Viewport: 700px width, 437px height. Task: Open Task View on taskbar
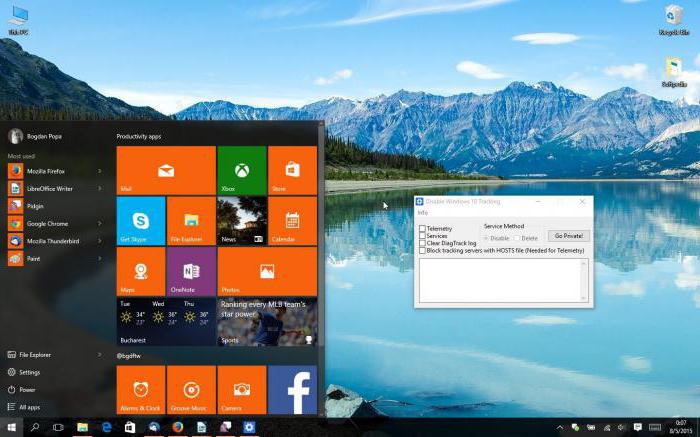tap(58, 427)
